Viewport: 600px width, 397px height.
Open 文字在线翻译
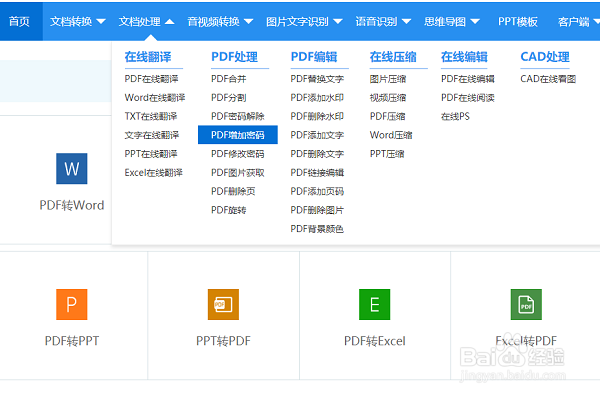152,135
